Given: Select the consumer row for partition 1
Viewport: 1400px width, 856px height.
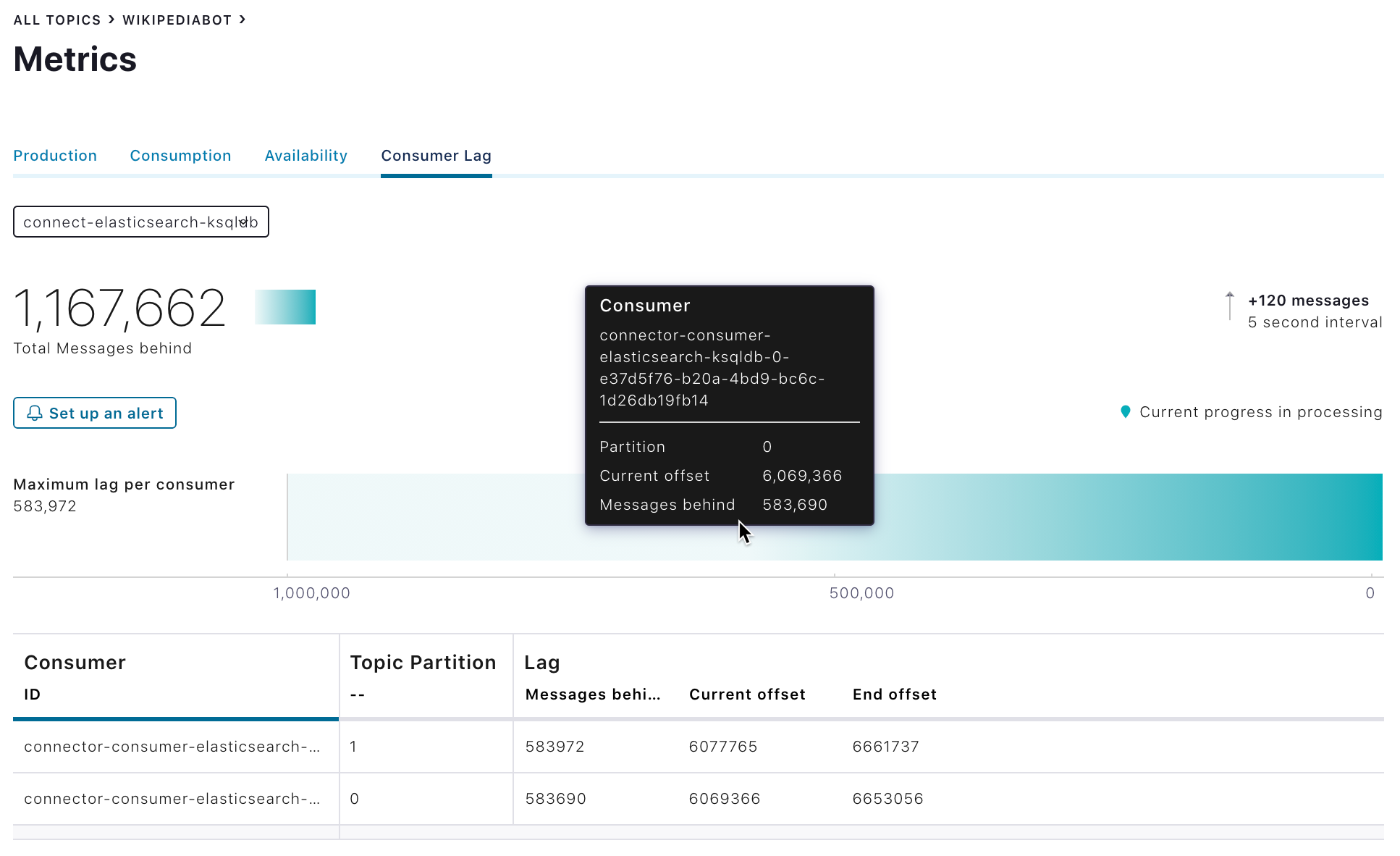Looking at the screenshot, I should [x=172, y=747].
